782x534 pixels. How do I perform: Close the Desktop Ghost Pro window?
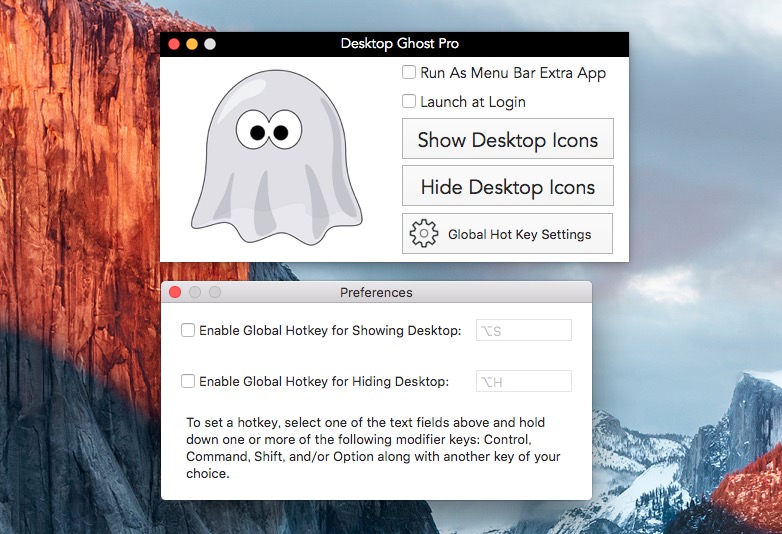[174, 44]
